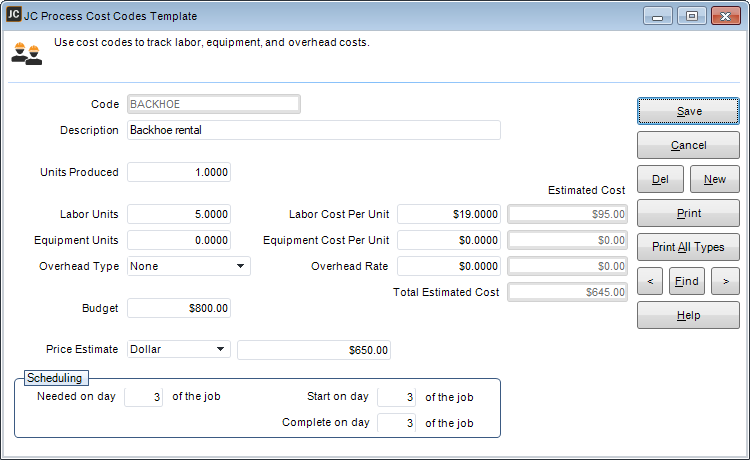Click Print All Types button

(x=688, y=247)
